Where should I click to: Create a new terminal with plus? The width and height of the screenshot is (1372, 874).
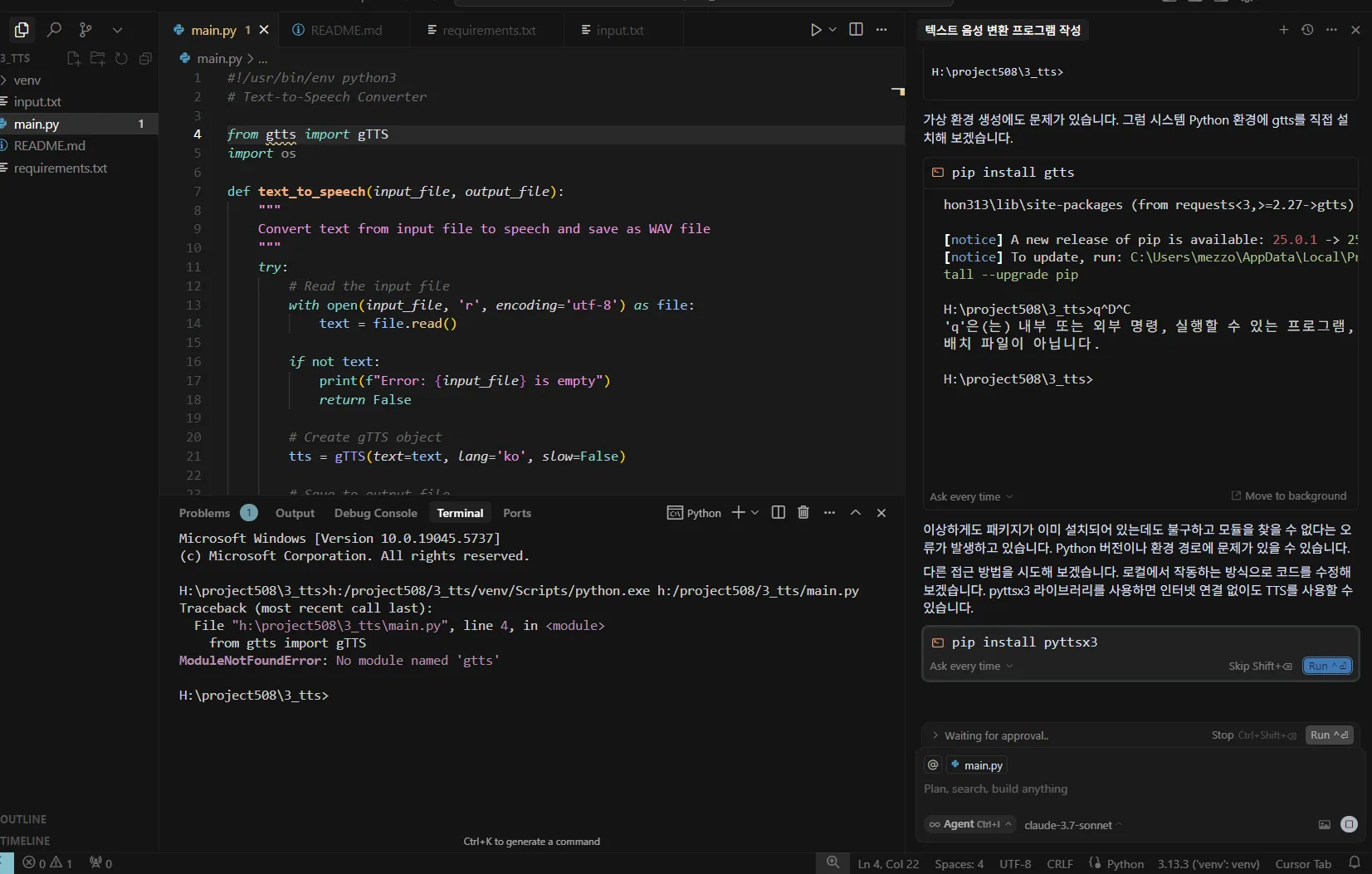tap(738, 512)
